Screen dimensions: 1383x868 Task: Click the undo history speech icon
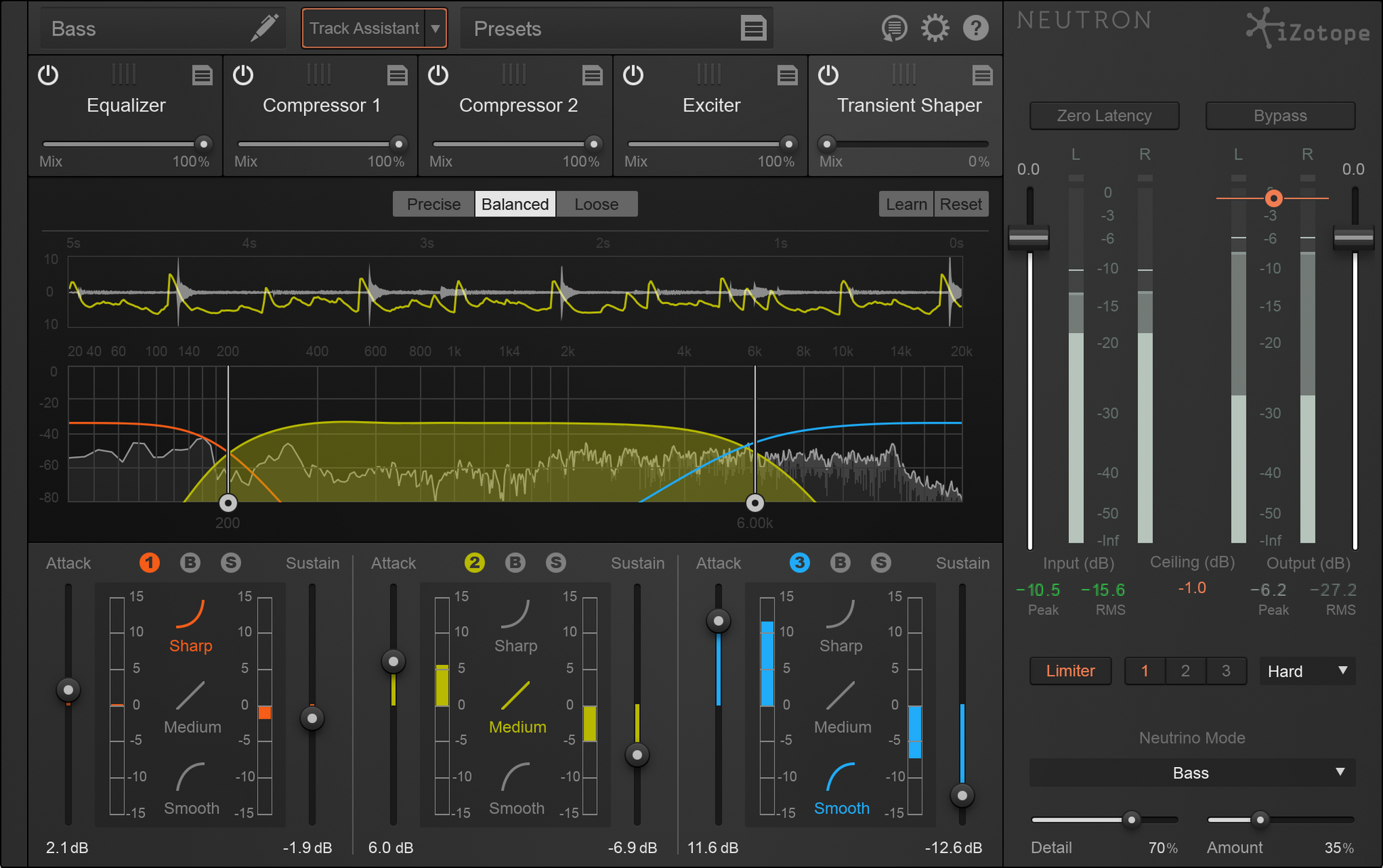coord(894,28)
